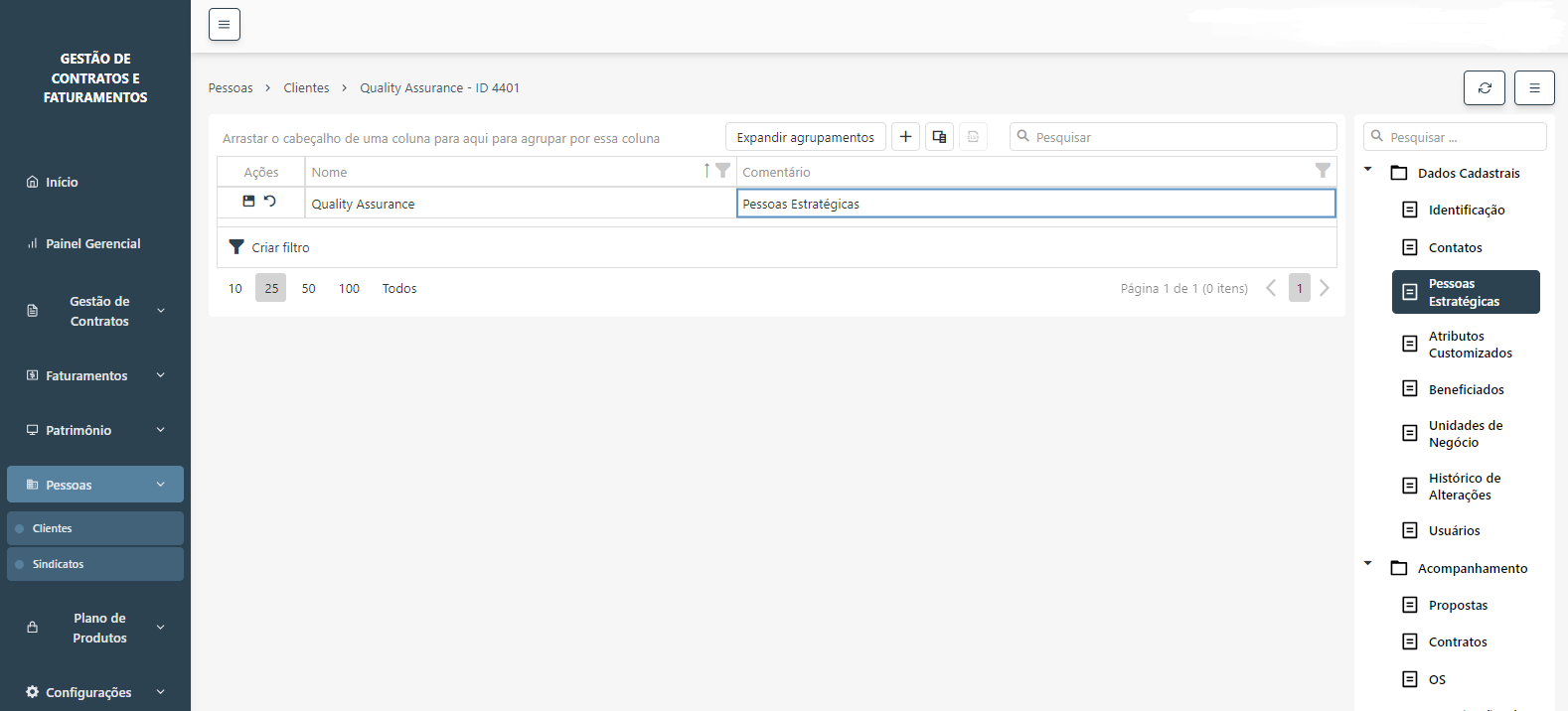Select Histórico de Alterações in the tree
This screenshot has height=711, width=1568.
tap(1464, 487)
